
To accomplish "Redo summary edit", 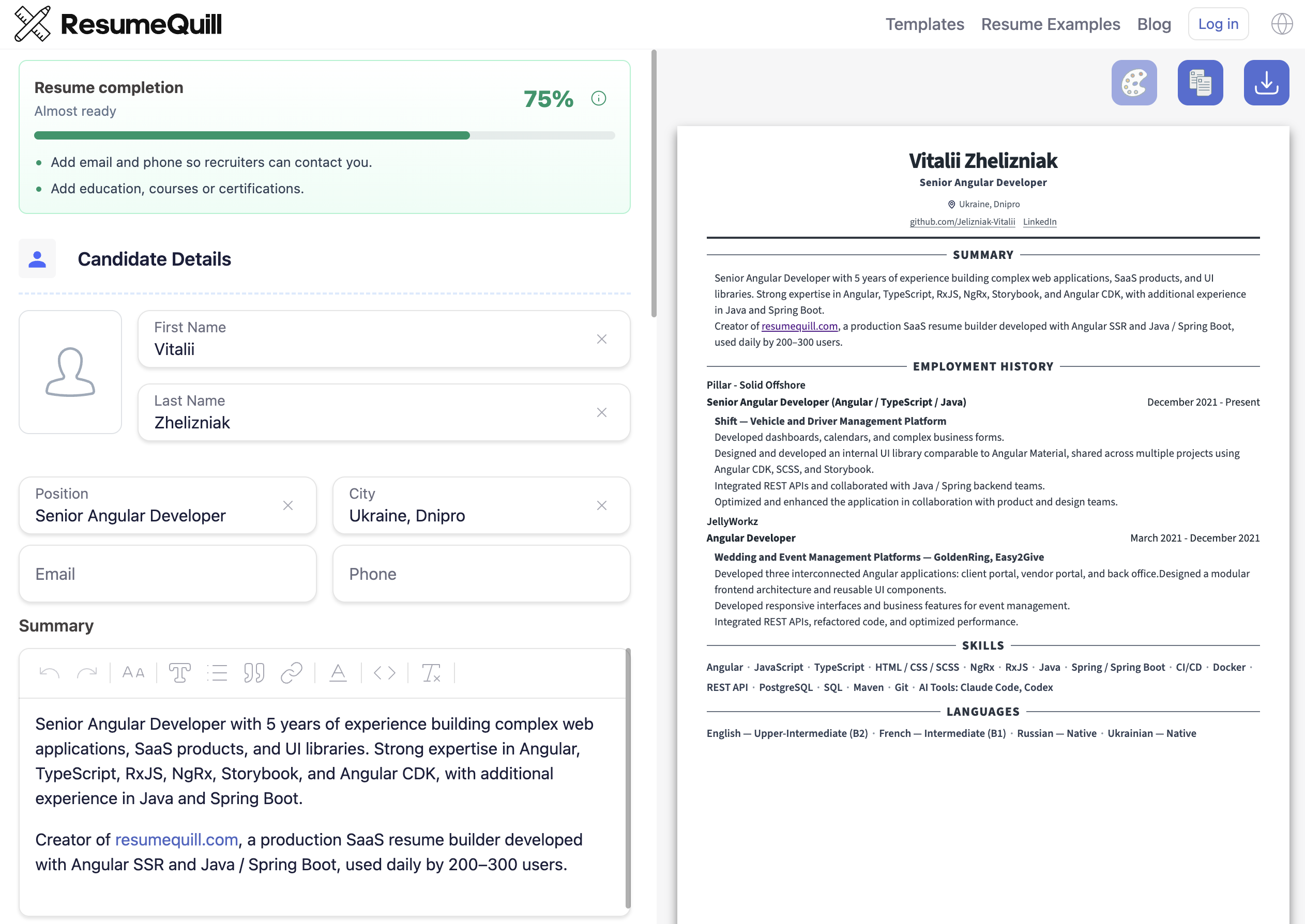I will click(86, 673).
